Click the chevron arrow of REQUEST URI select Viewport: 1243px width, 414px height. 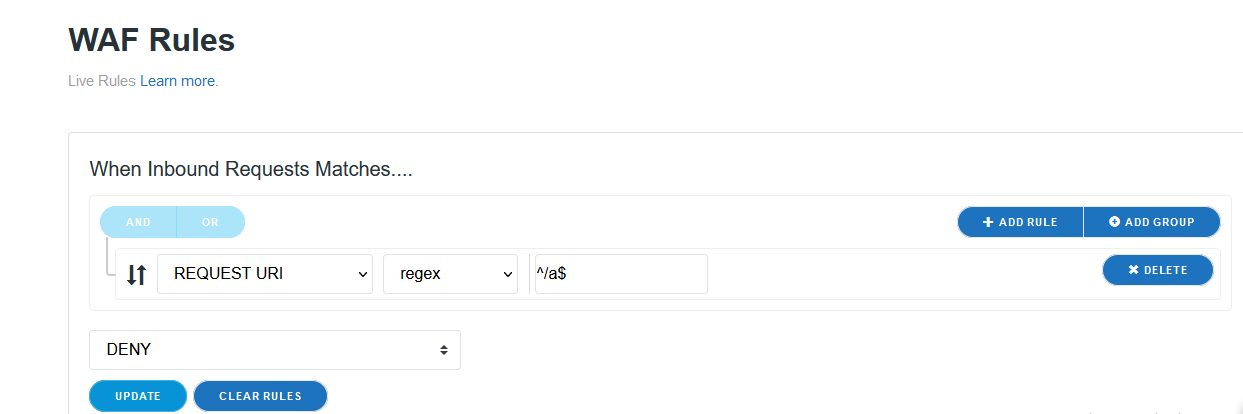click(363, 275)
